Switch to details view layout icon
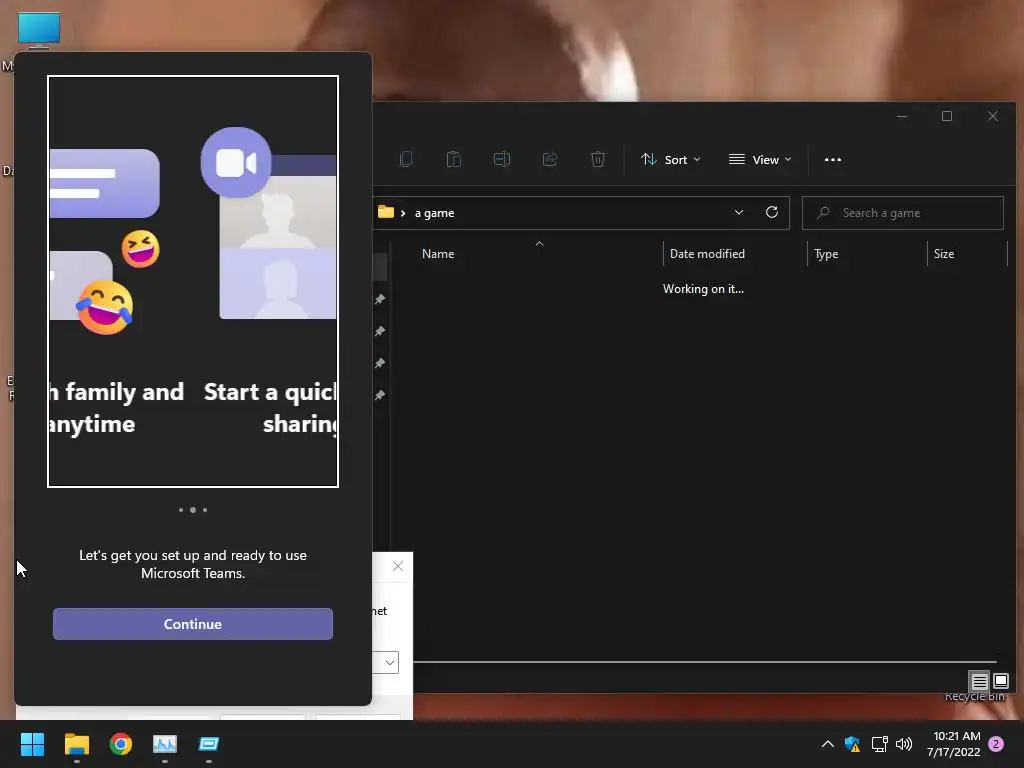 [979, 682]
